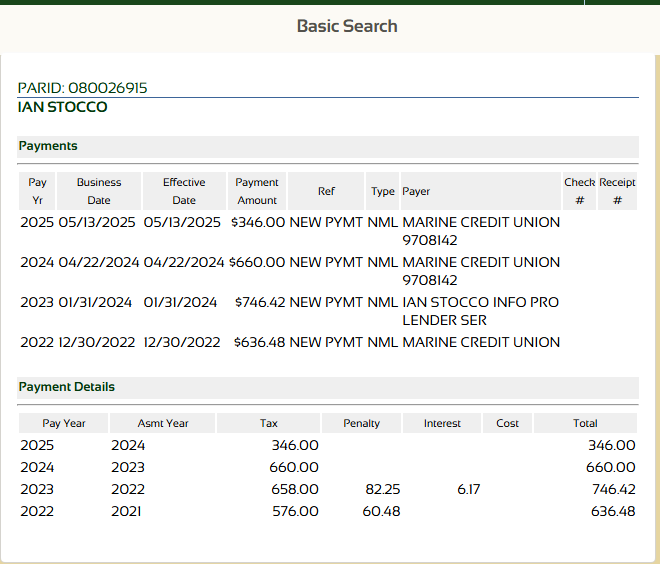Click the Asmt Year column header
The height and width of the screenshot is (564, 660).
(163, 423)
